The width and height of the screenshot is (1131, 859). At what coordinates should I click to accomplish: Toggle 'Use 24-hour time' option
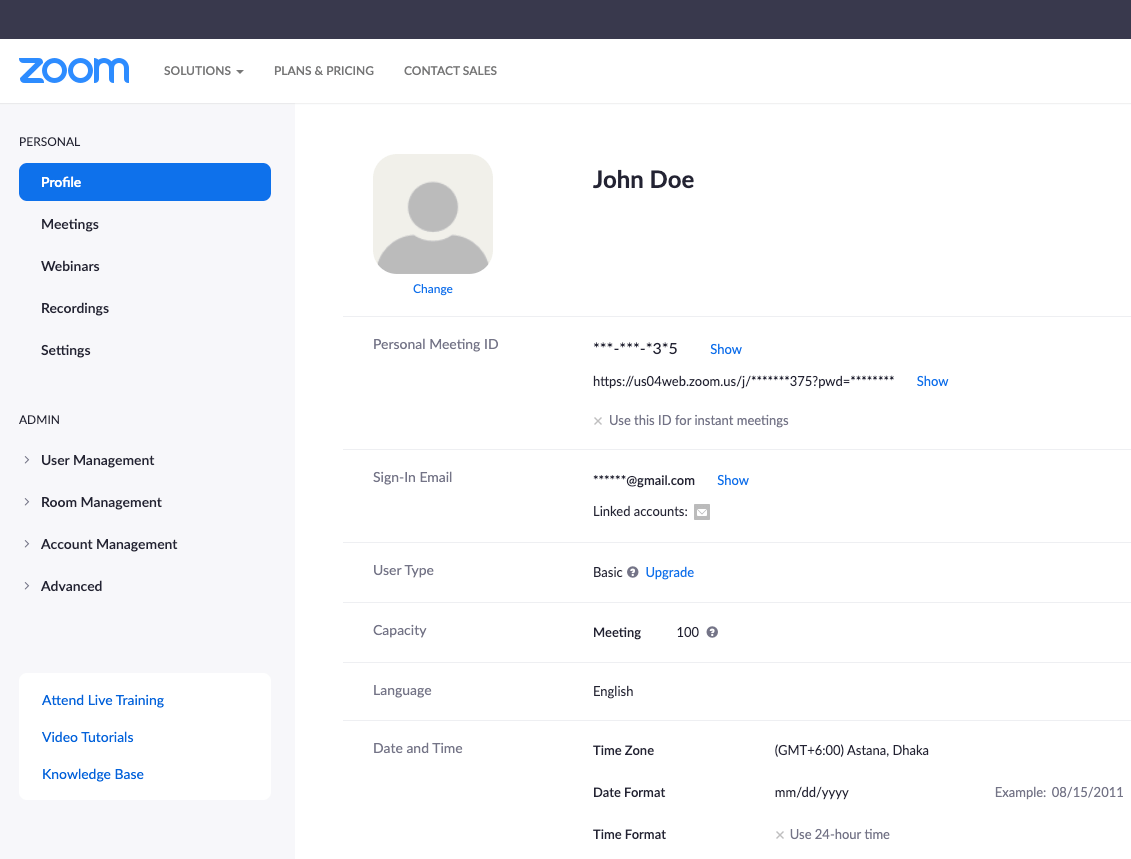coord(780,835)
